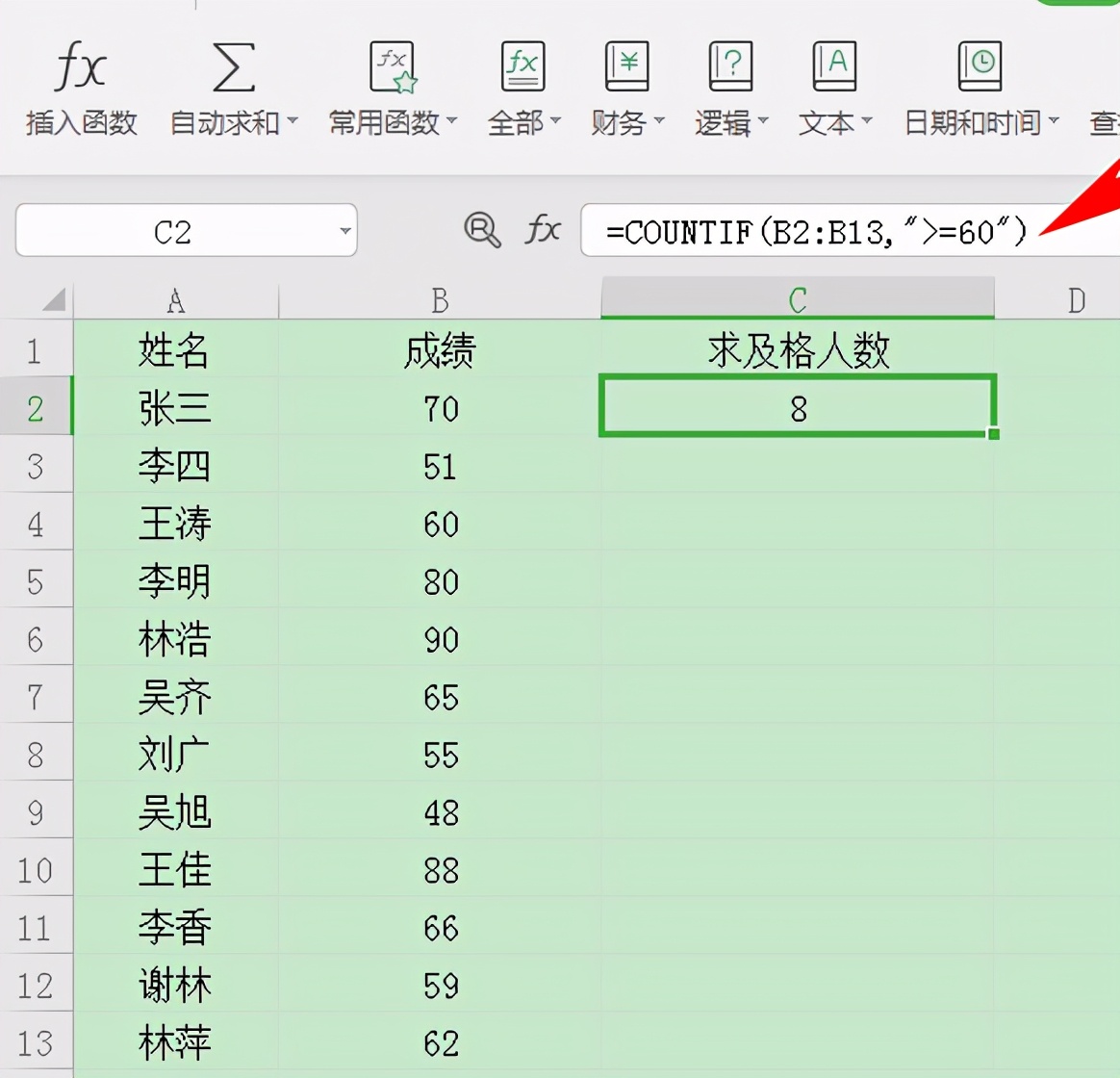The height and width of the screenshot is (1078, 1120).
Task: Expand the 日期和时间 dropdown arrow
Action: pyautogui.click(x=1054, y=122)
